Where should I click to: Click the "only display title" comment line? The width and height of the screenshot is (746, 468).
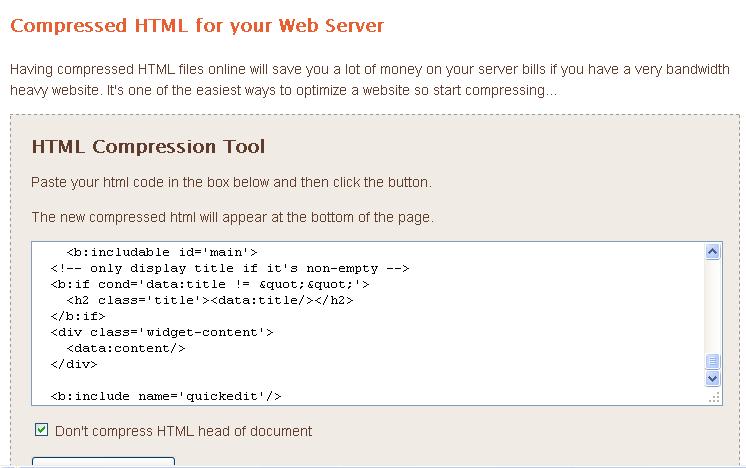(x=230, y=268)
